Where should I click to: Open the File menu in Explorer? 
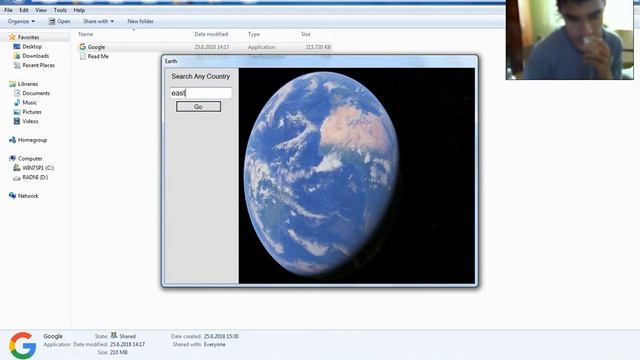tap(8, 10)
